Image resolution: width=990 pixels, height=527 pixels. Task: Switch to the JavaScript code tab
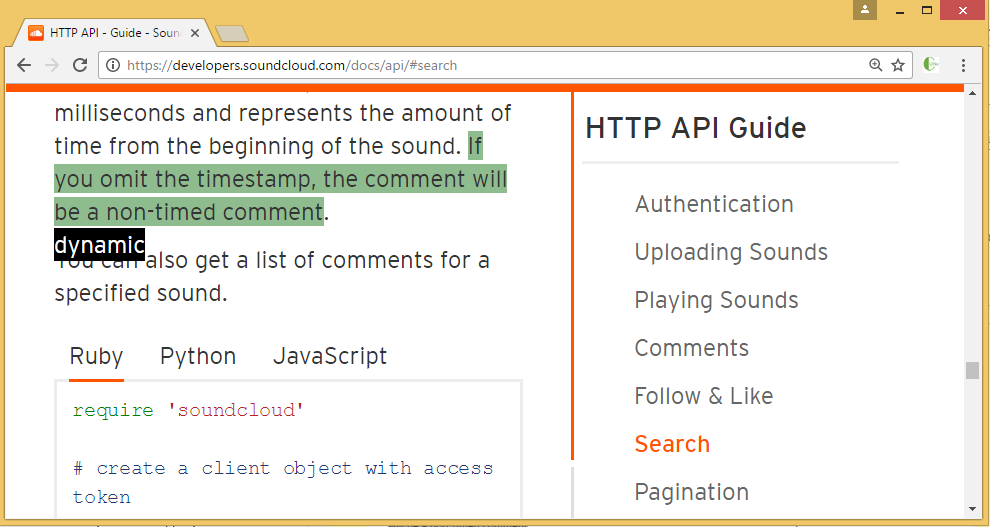point(330,357)
